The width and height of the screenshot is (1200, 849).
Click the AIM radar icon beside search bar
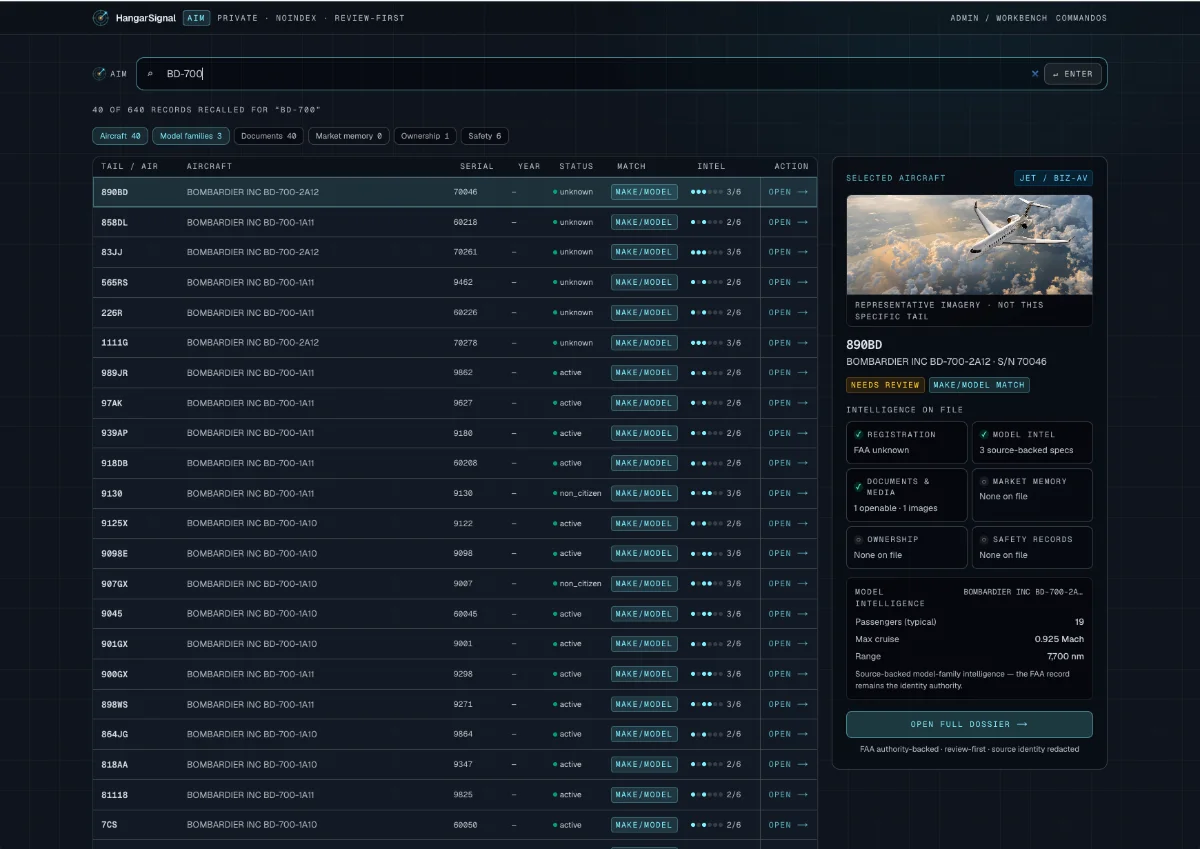point(99,73)
